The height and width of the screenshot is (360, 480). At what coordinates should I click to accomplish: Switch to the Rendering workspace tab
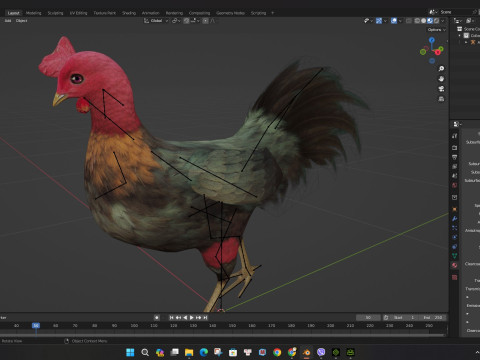point(174,13)
